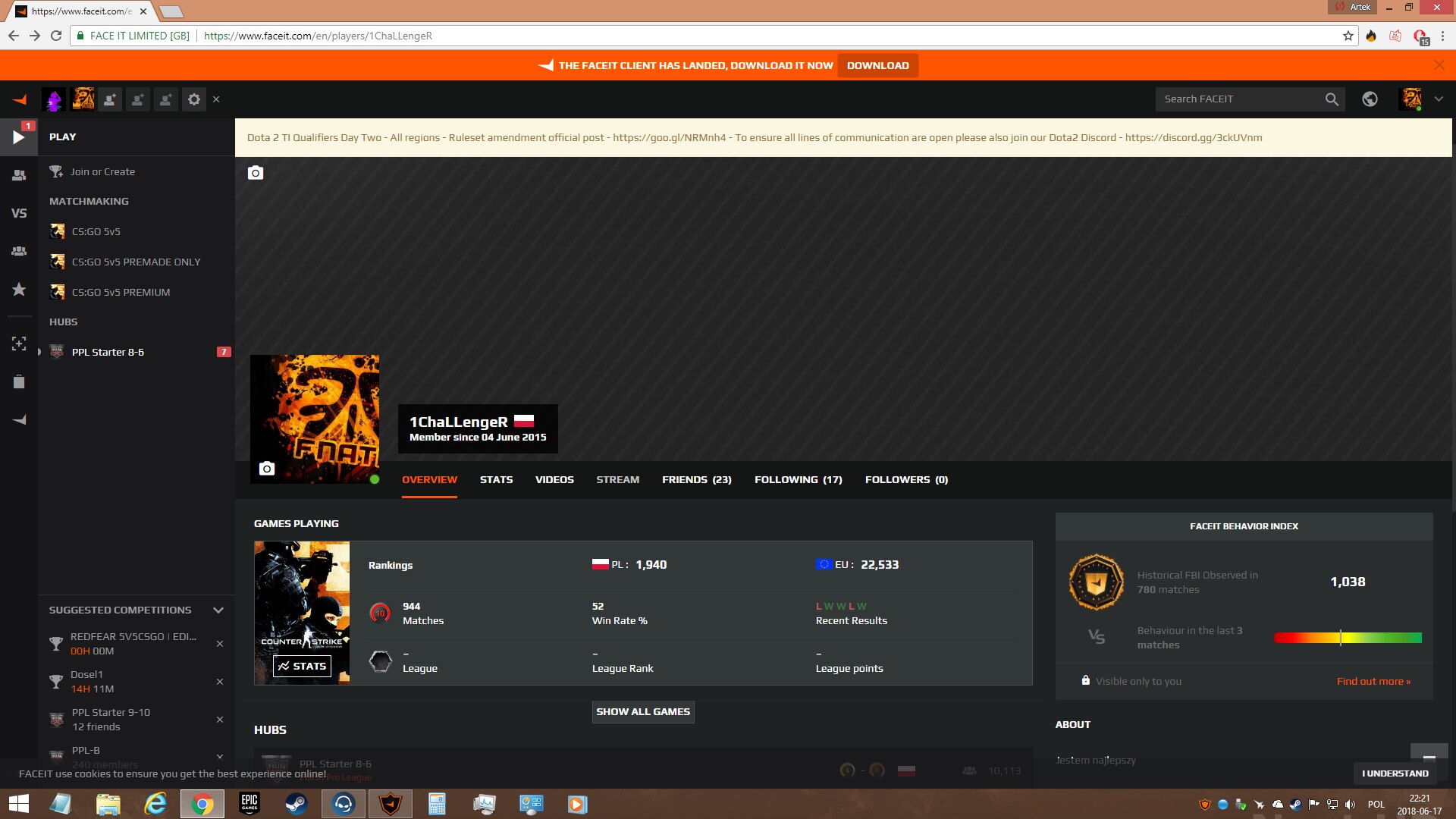Select the FRIENDS tab on profile
The width and height of the screenshot is (1456, 819).
(x=696, y=479)
